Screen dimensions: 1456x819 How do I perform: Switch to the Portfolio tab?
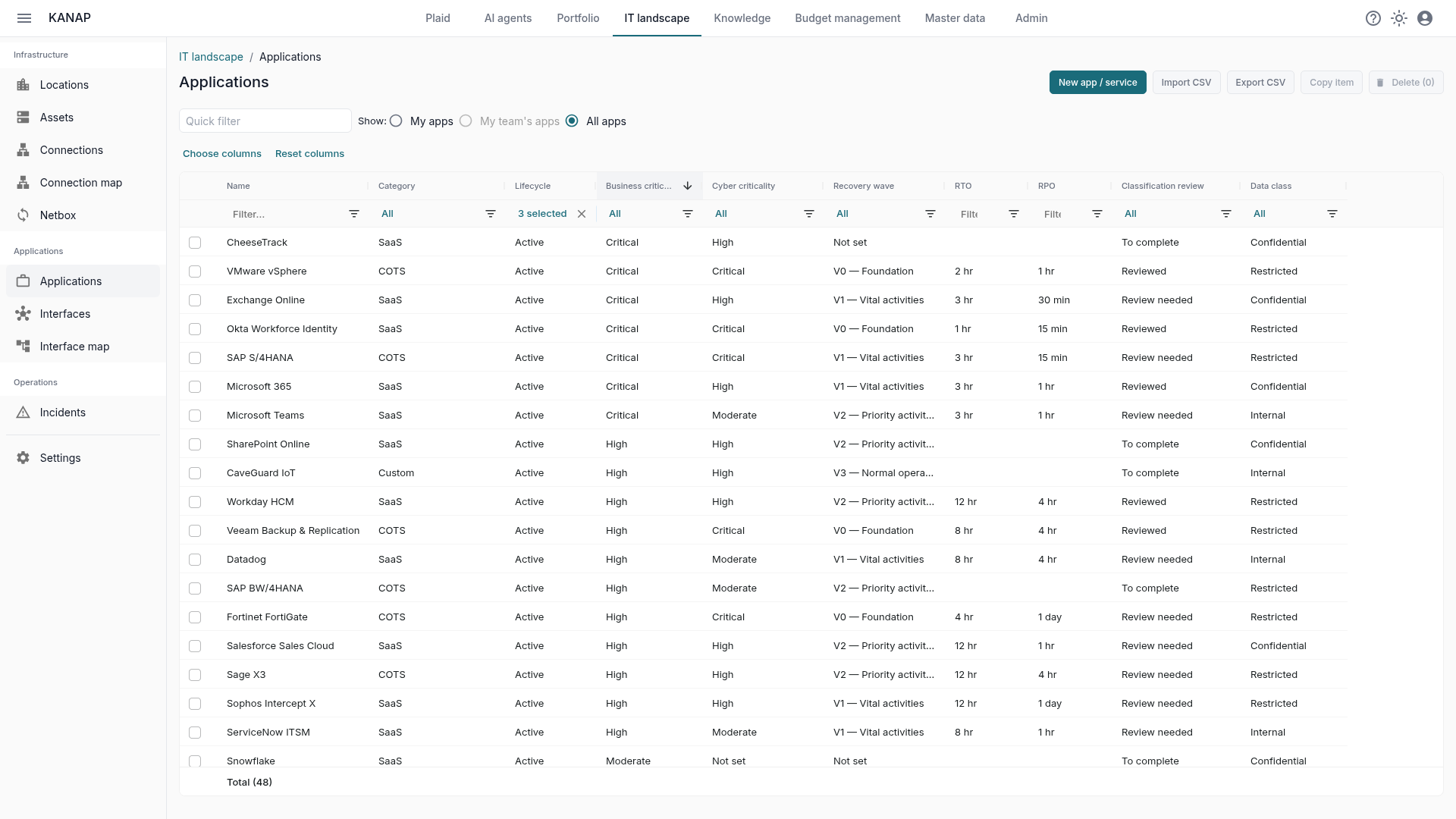pyautogui.click(x=578, y=18)
